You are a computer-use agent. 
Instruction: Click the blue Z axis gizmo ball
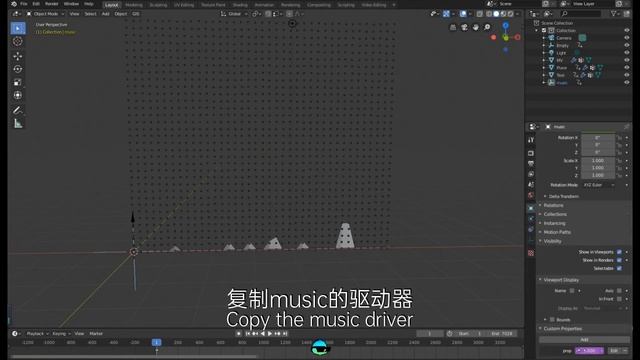[x=506, y=25]
